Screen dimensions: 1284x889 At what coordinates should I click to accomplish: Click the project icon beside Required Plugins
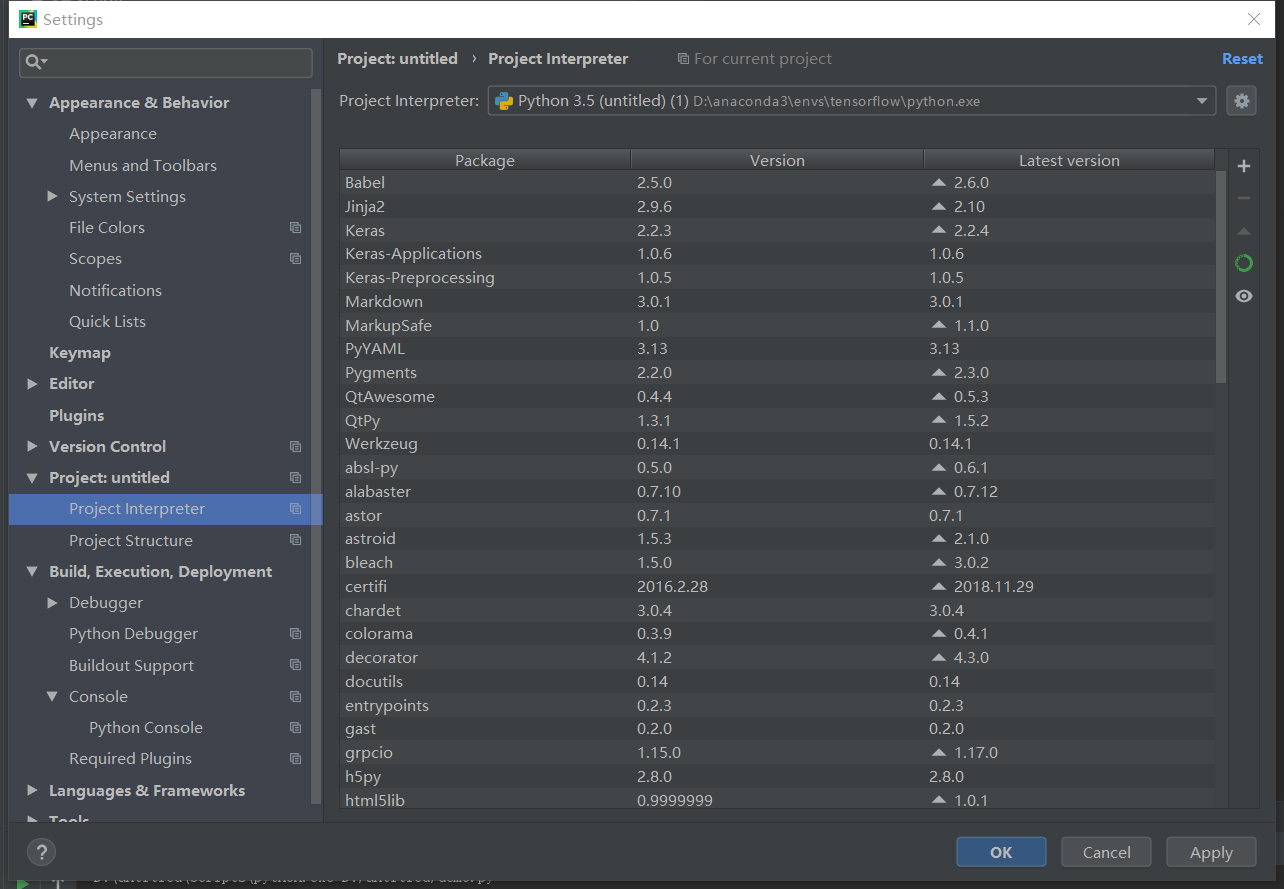295,759
